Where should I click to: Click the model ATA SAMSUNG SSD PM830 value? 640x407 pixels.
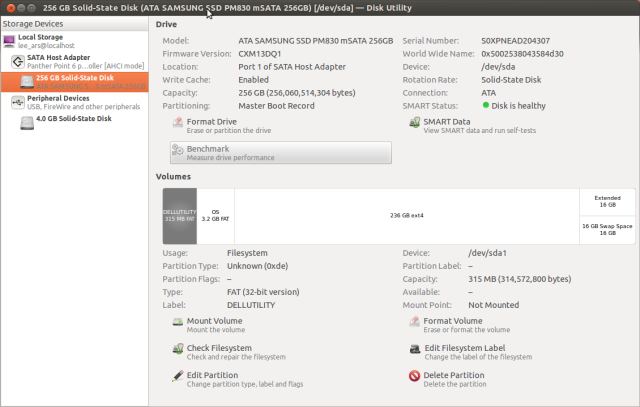[x=316, y=41]
